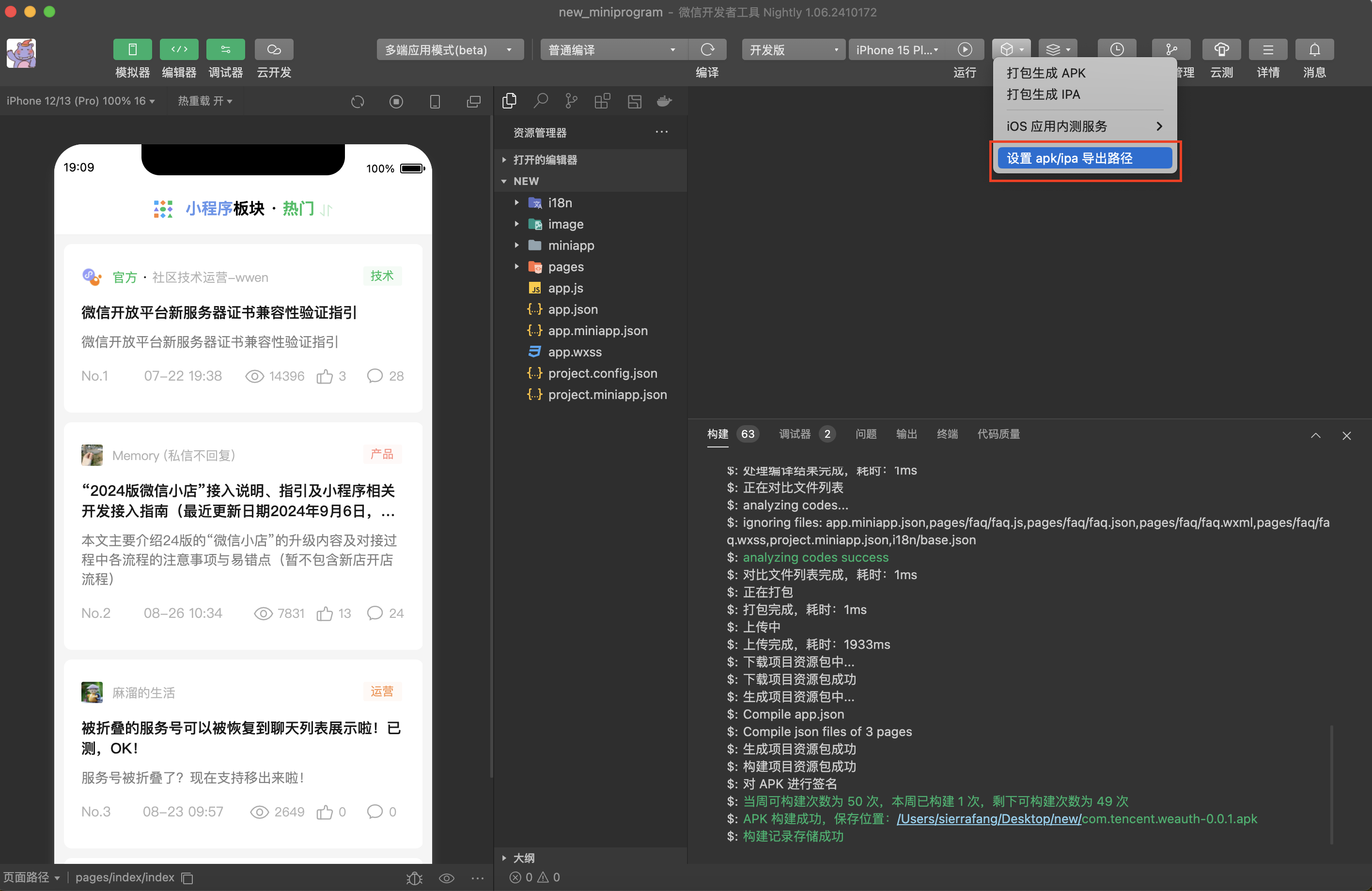The height and width of the screenshot is (891, 1372).
Task: Toggle hot reload (热重载) dropdown
Action: tap(204, 101)
